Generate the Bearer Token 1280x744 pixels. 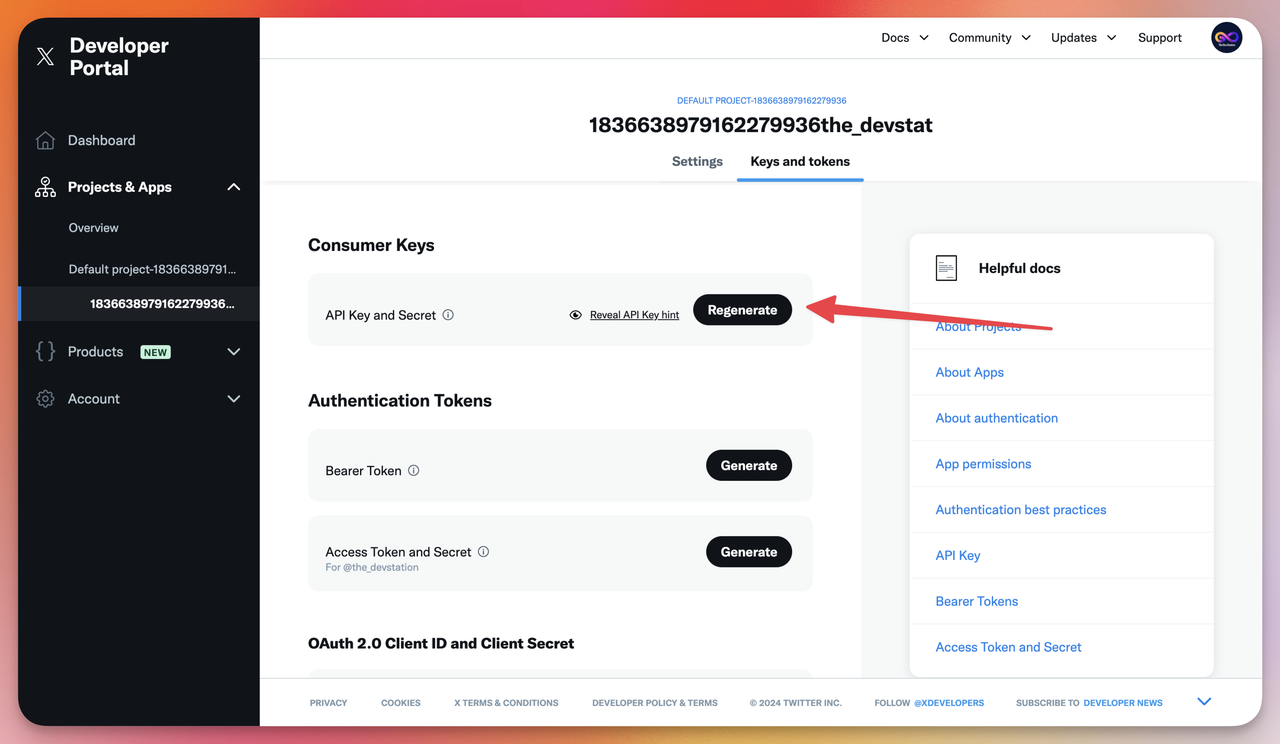tap(749, 466)
